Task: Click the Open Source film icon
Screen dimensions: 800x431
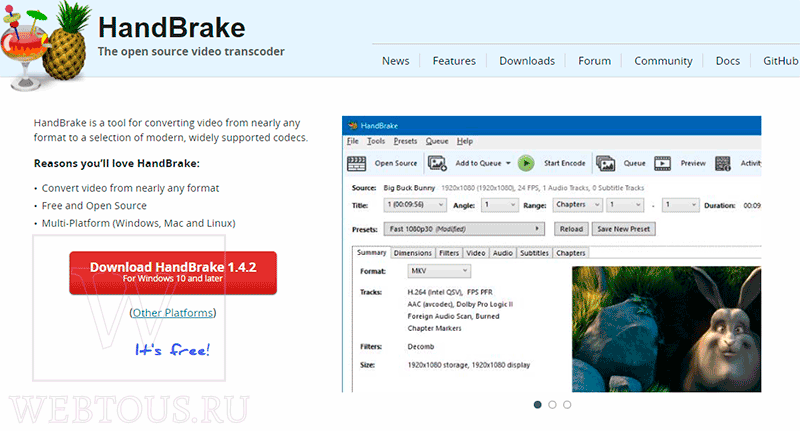Action: pos(356,163)
